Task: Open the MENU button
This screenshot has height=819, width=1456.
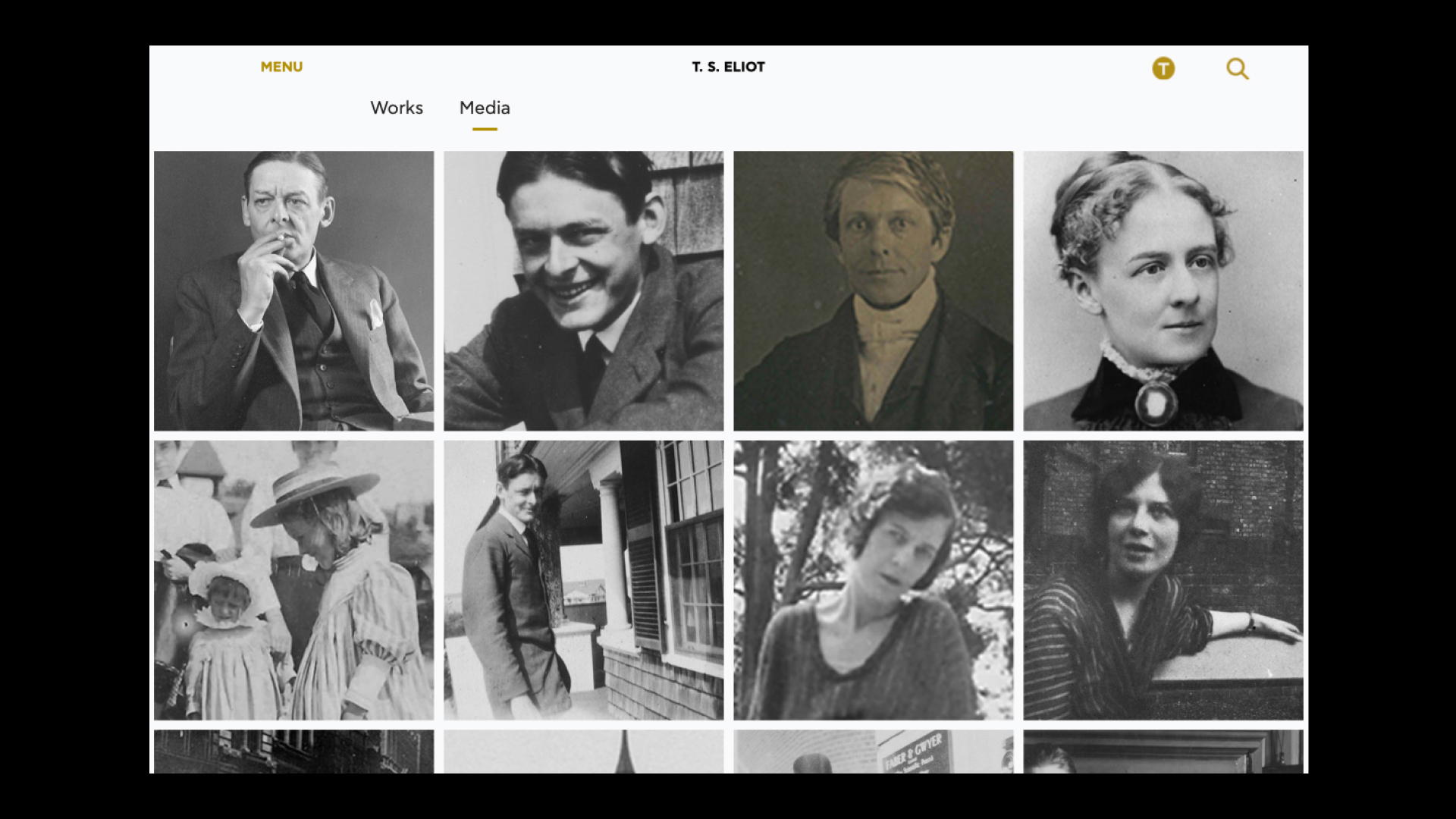Action: click(x=281, y=67)
